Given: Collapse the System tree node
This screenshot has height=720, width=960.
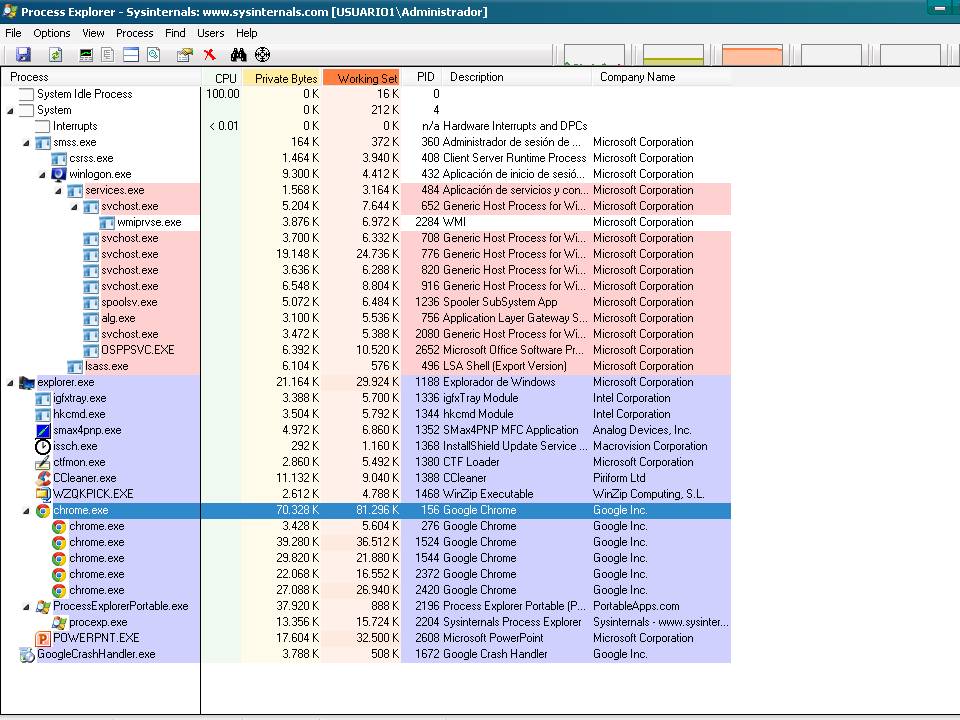Looking at the screenshot, I should tap(10, 111).
